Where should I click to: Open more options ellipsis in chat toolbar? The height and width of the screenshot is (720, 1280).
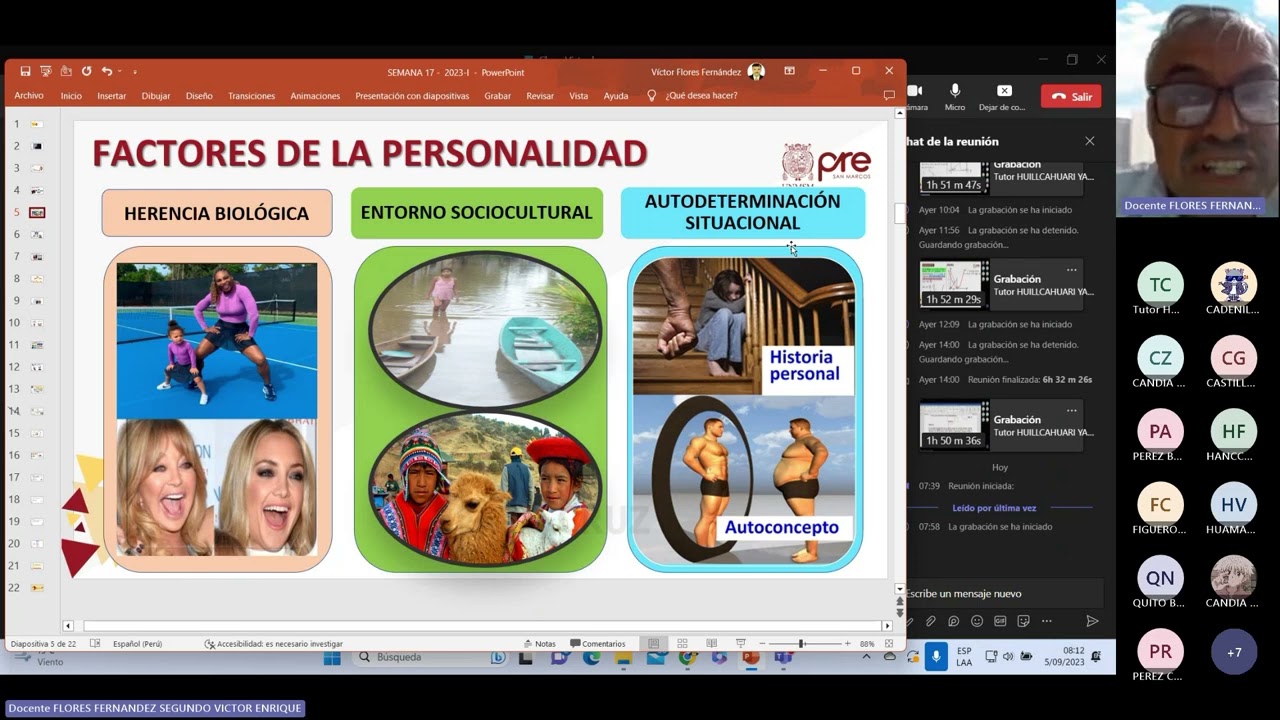click(x=1046, y=621)
